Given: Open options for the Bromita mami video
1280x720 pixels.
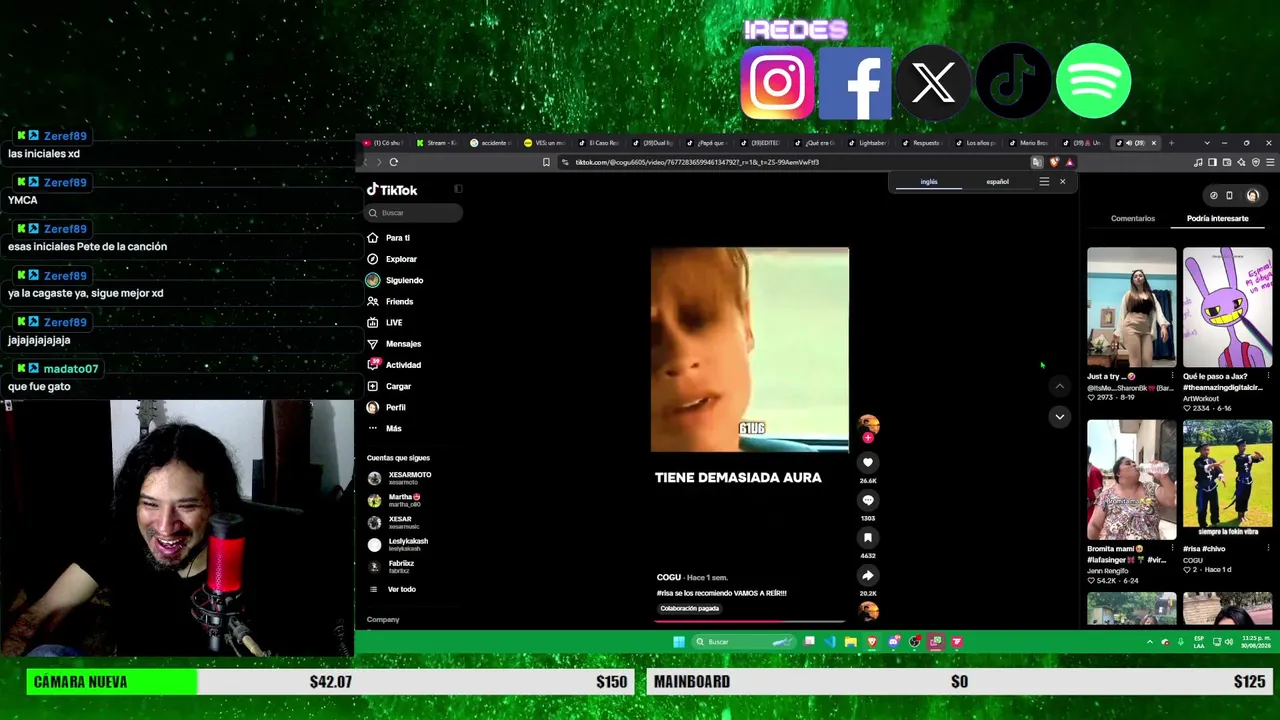Looking at the screenshot, I should pos(1173,549).
